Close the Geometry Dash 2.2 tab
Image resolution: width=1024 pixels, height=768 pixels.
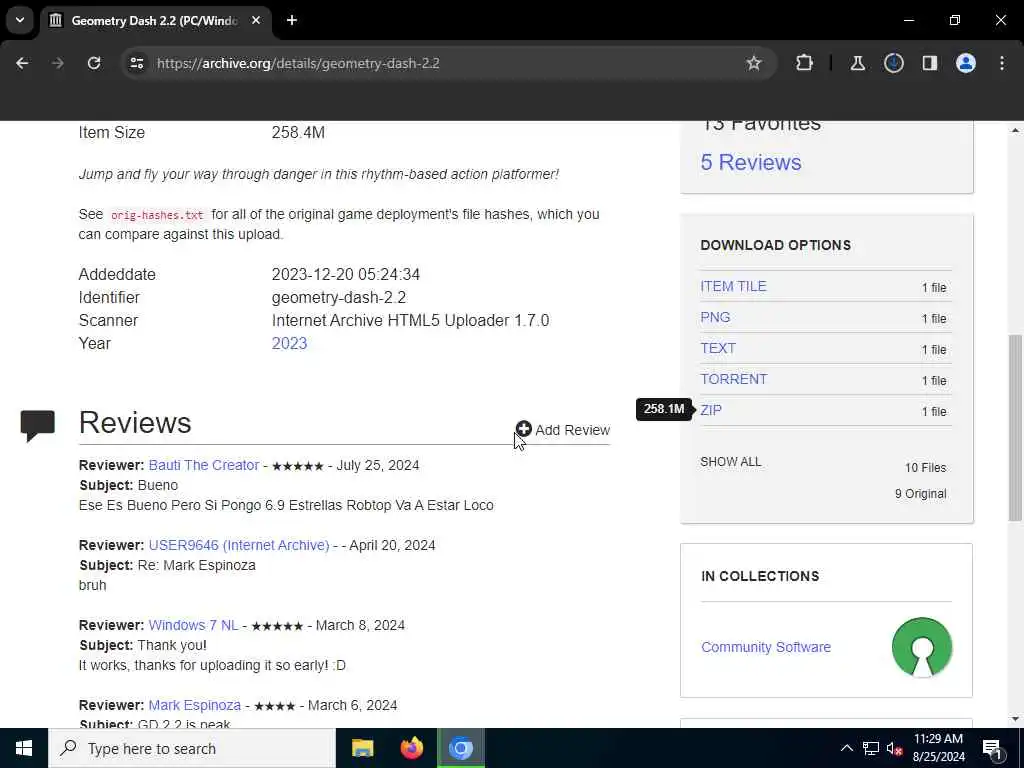(256, 20)
